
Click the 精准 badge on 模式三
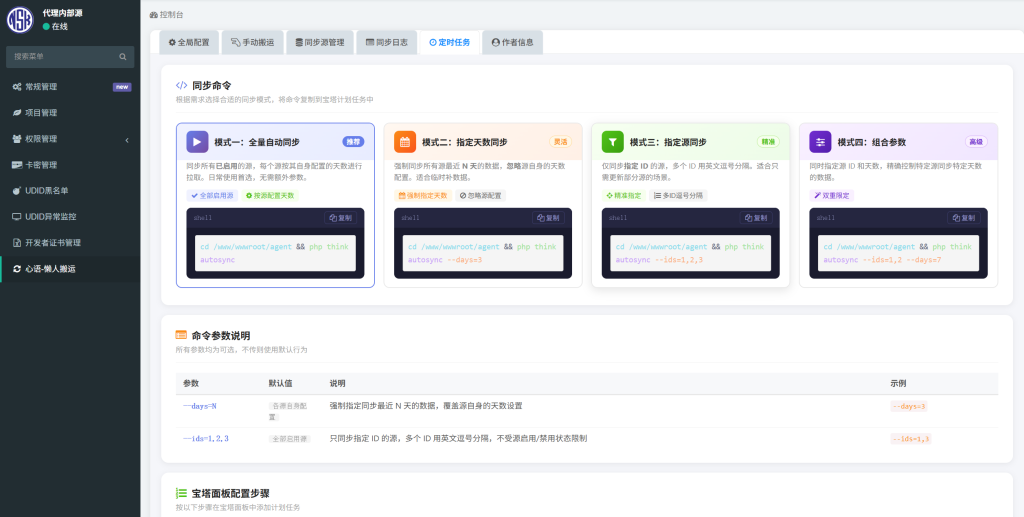coord(769,142)
